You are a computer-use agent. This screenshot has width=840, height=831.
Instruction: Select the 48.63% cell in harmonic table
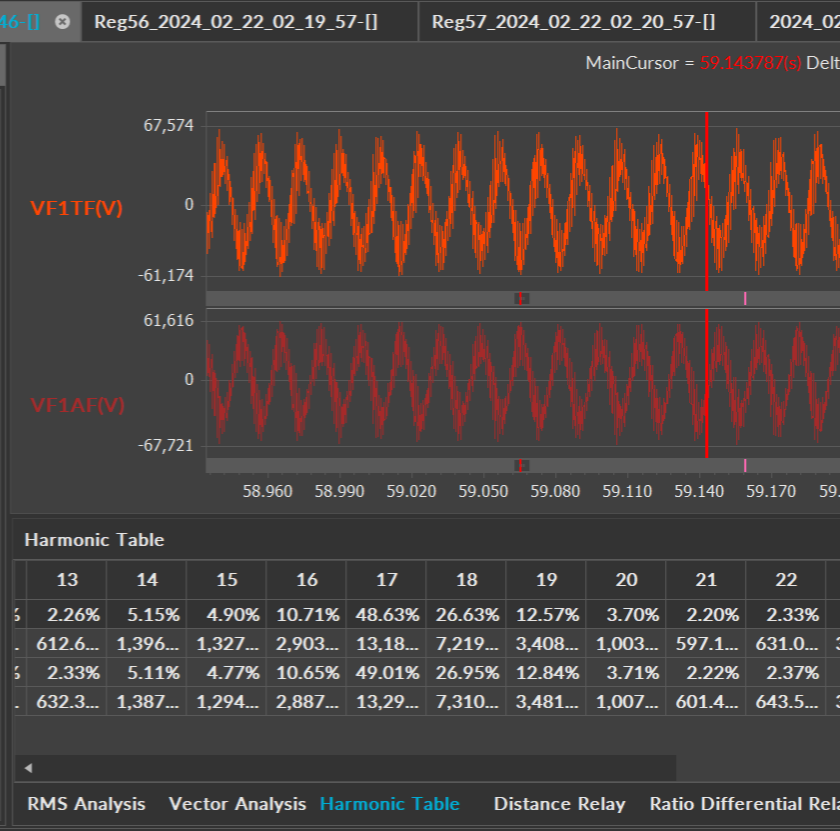click(x=386, y=615)
